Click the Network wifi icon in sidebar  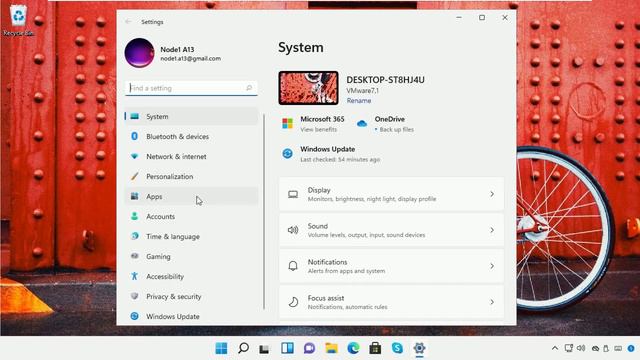pyautogui.click(x=134, y=156)
